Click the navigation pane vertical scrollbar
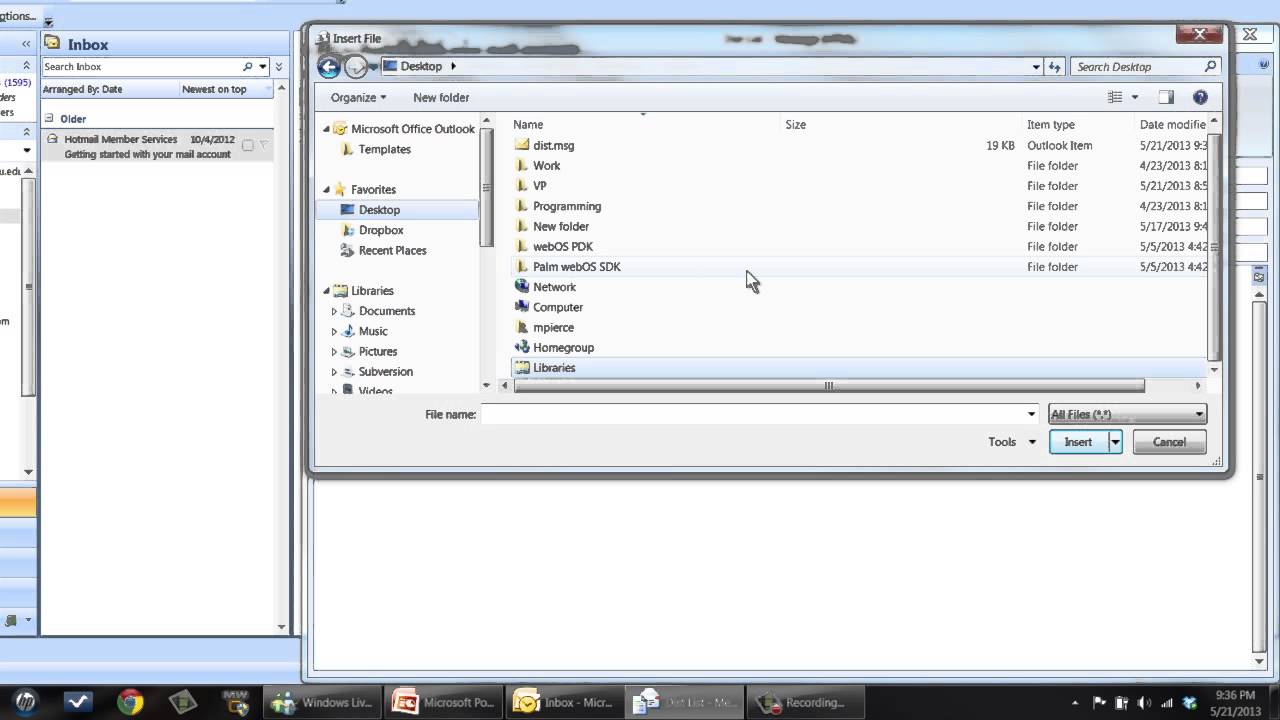The width and height of the screenshot is (1280, 720). 487,187
